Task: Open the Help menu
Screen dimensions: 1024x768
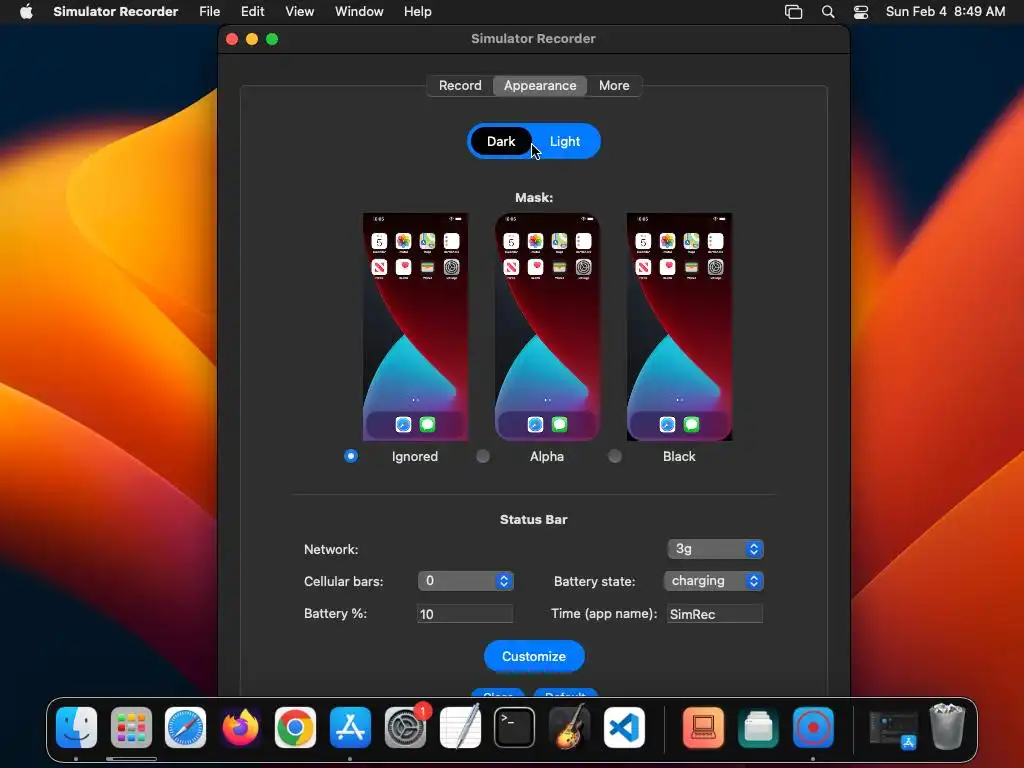Action: (417, 12)
